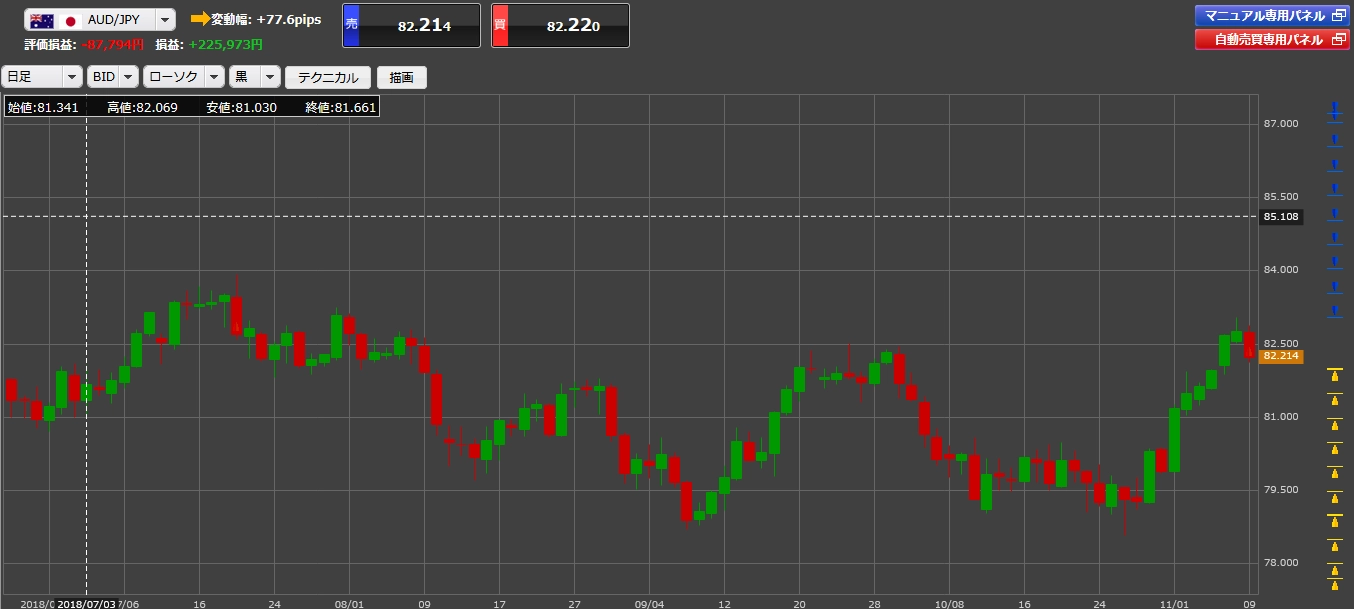Click the 09/04 date axis label
Viewport: 1354px width, 609px height.
pyautogui.click(x=649, y=603)
